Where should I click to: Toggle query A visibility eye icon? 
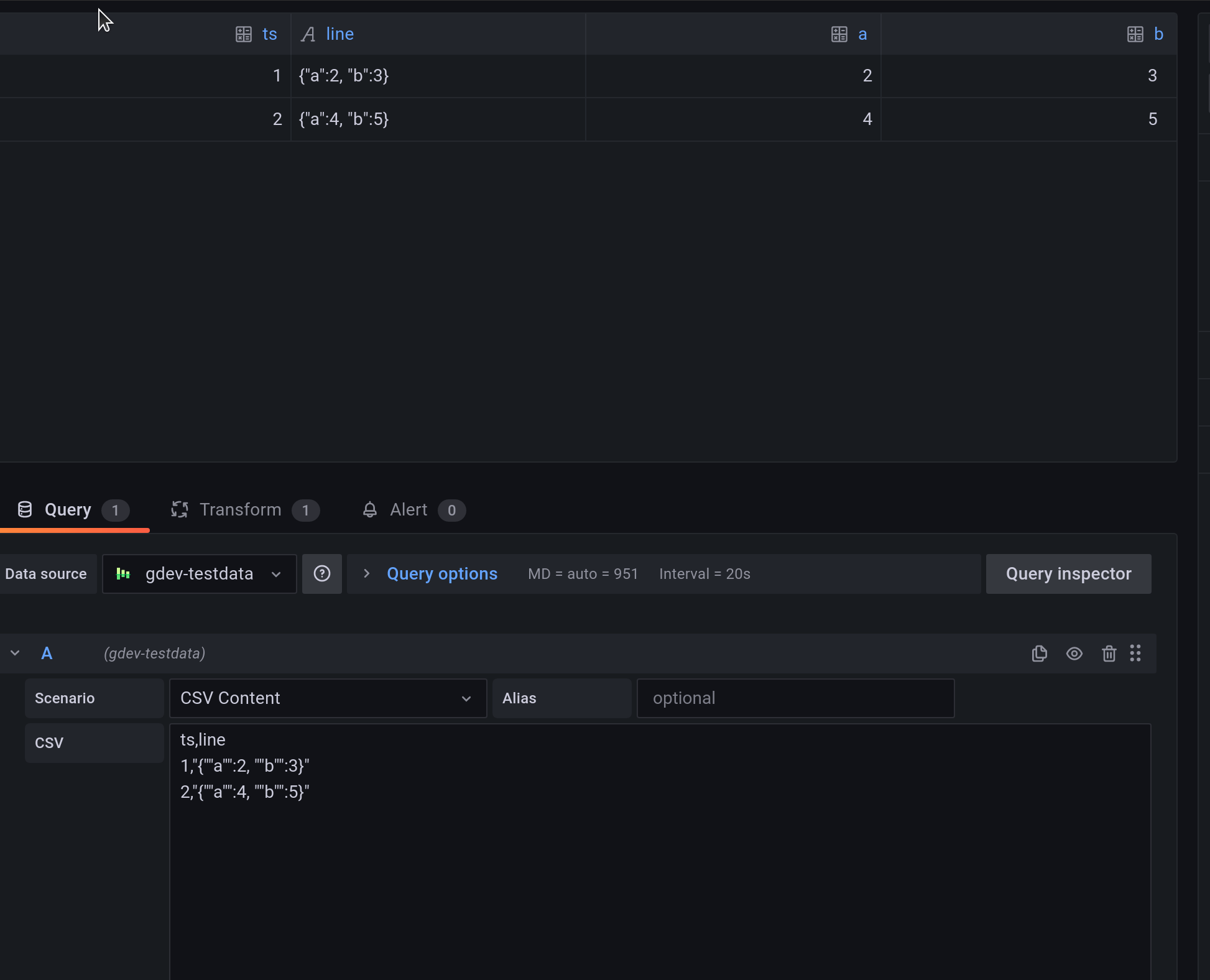1074,654
